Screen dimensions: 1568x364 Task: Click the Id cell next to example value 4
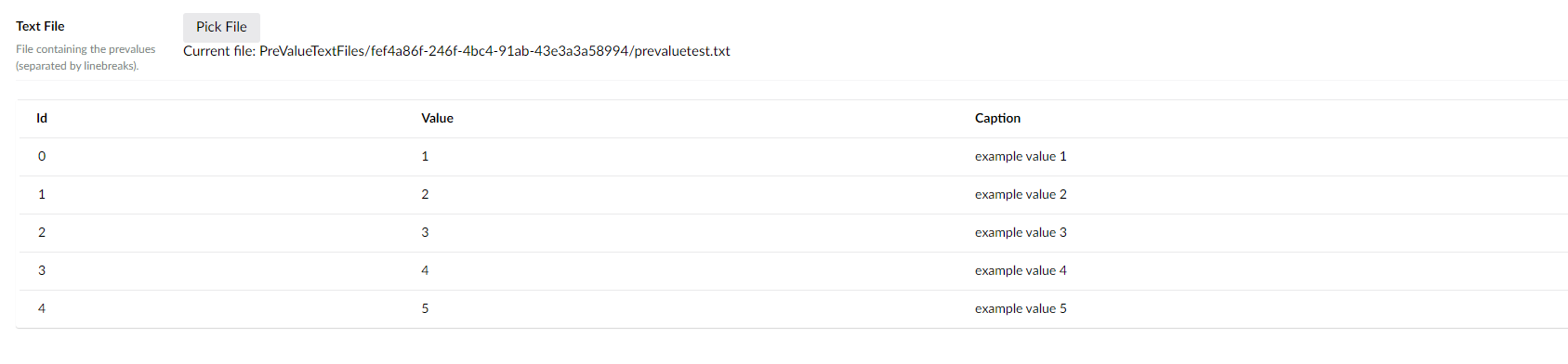coord(42,270)
